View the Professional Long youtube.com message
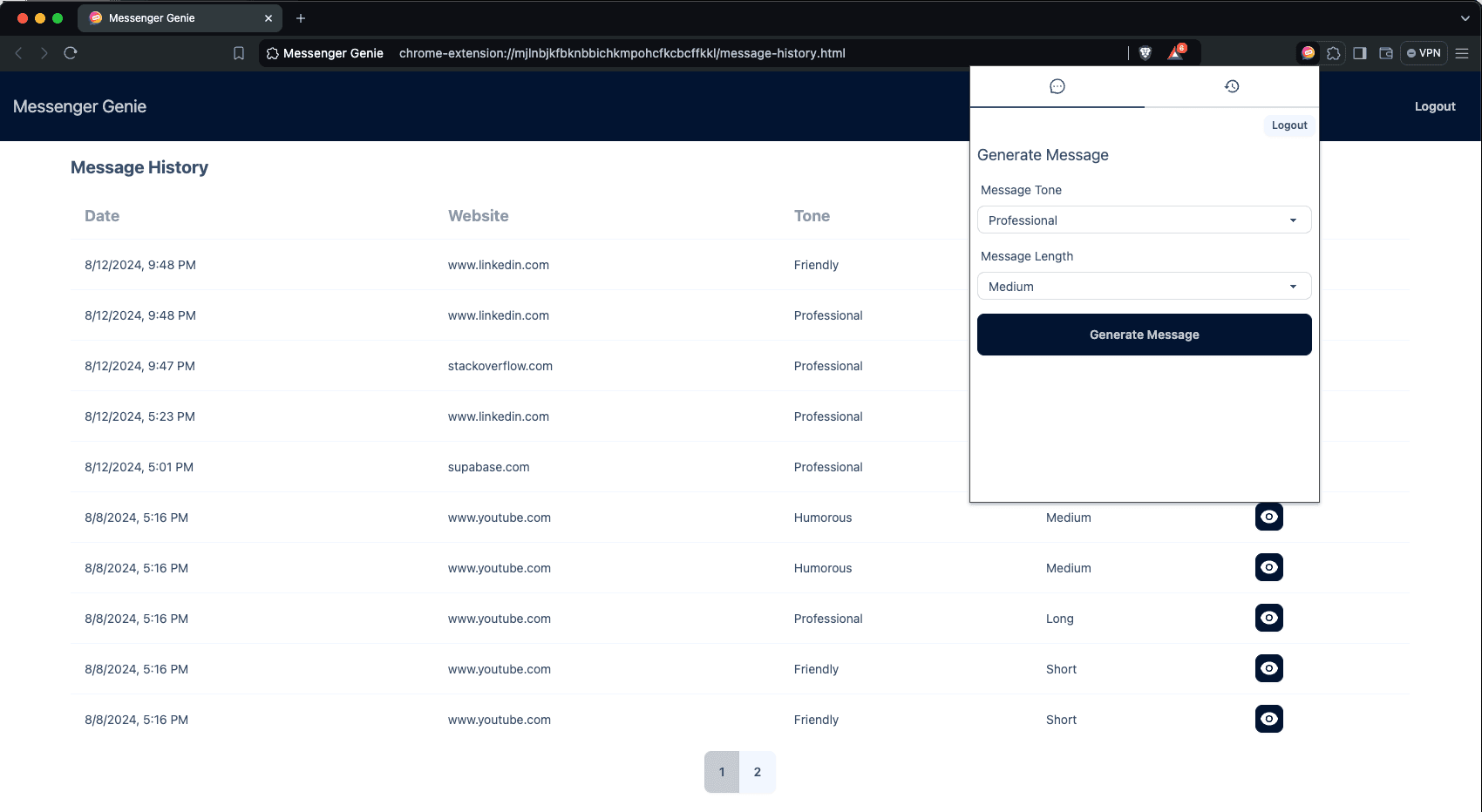Screen dimensions: 1482x812 (x=1269, y=618)
